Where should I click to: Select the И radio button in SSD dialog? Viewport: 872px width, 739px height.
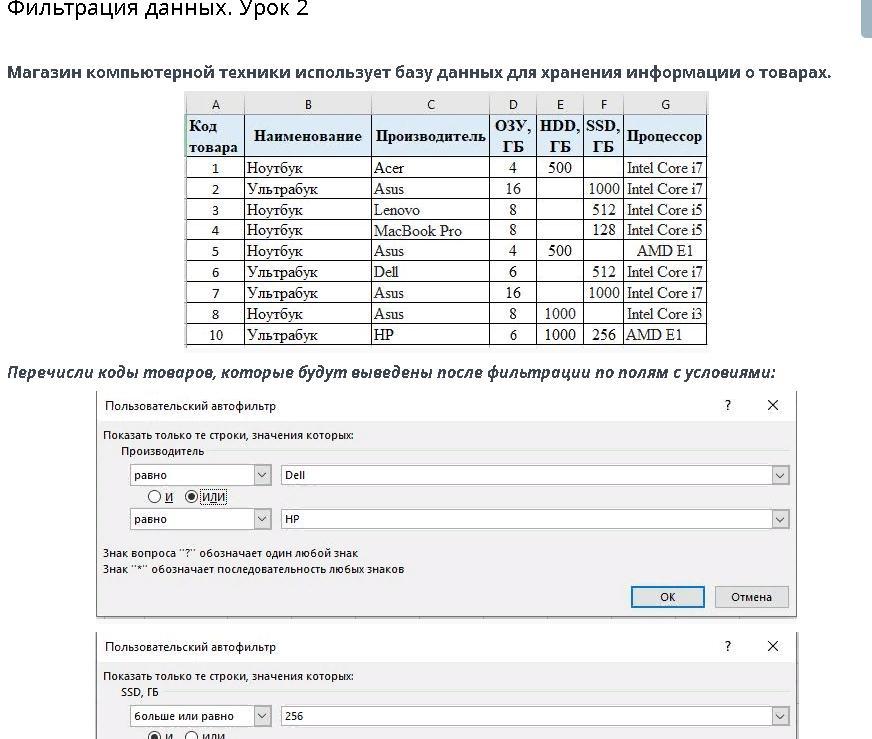[154, 736]
